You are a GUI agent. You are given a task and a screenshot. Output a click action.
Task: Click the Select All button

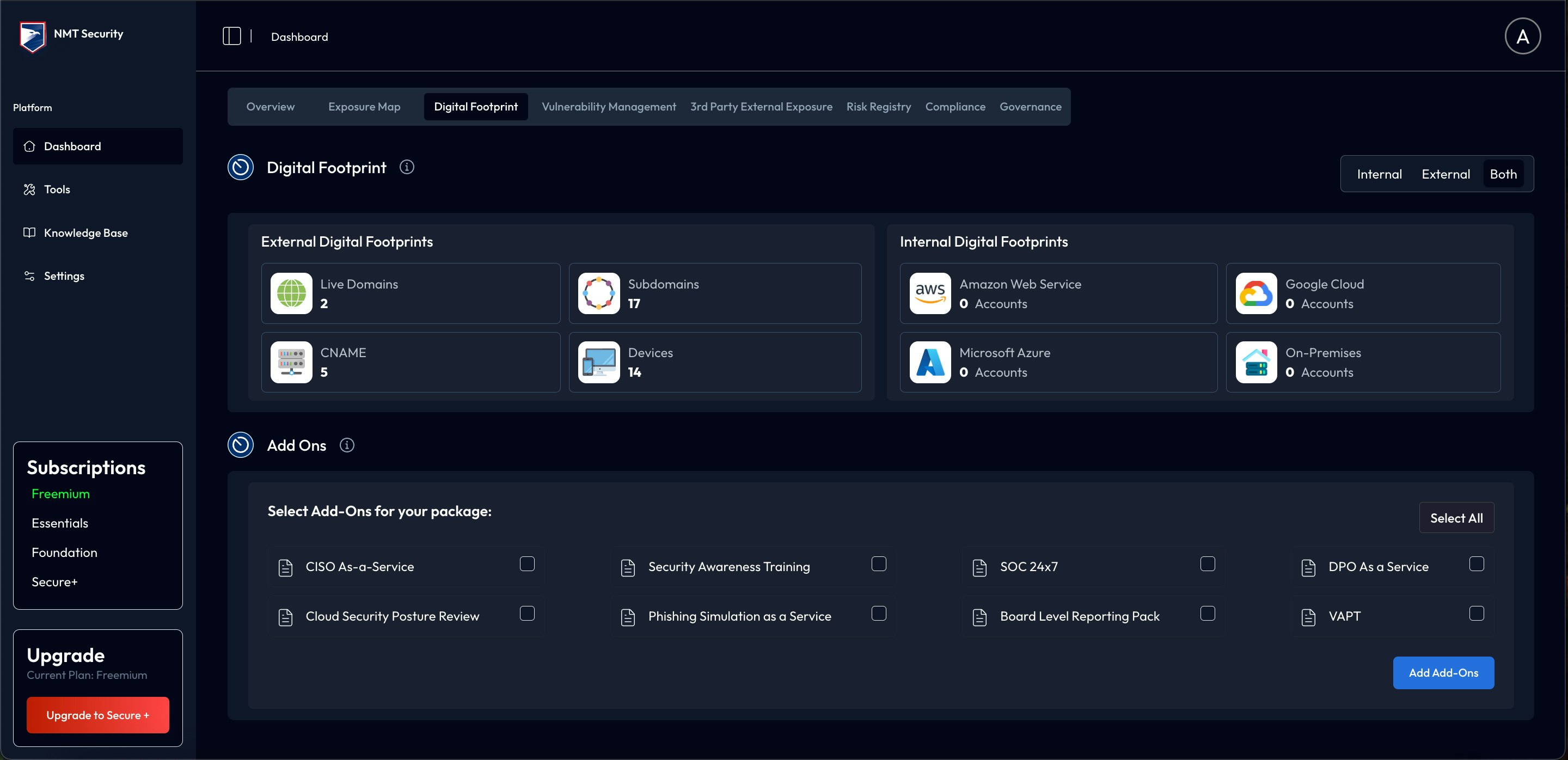pos(1456,517)
